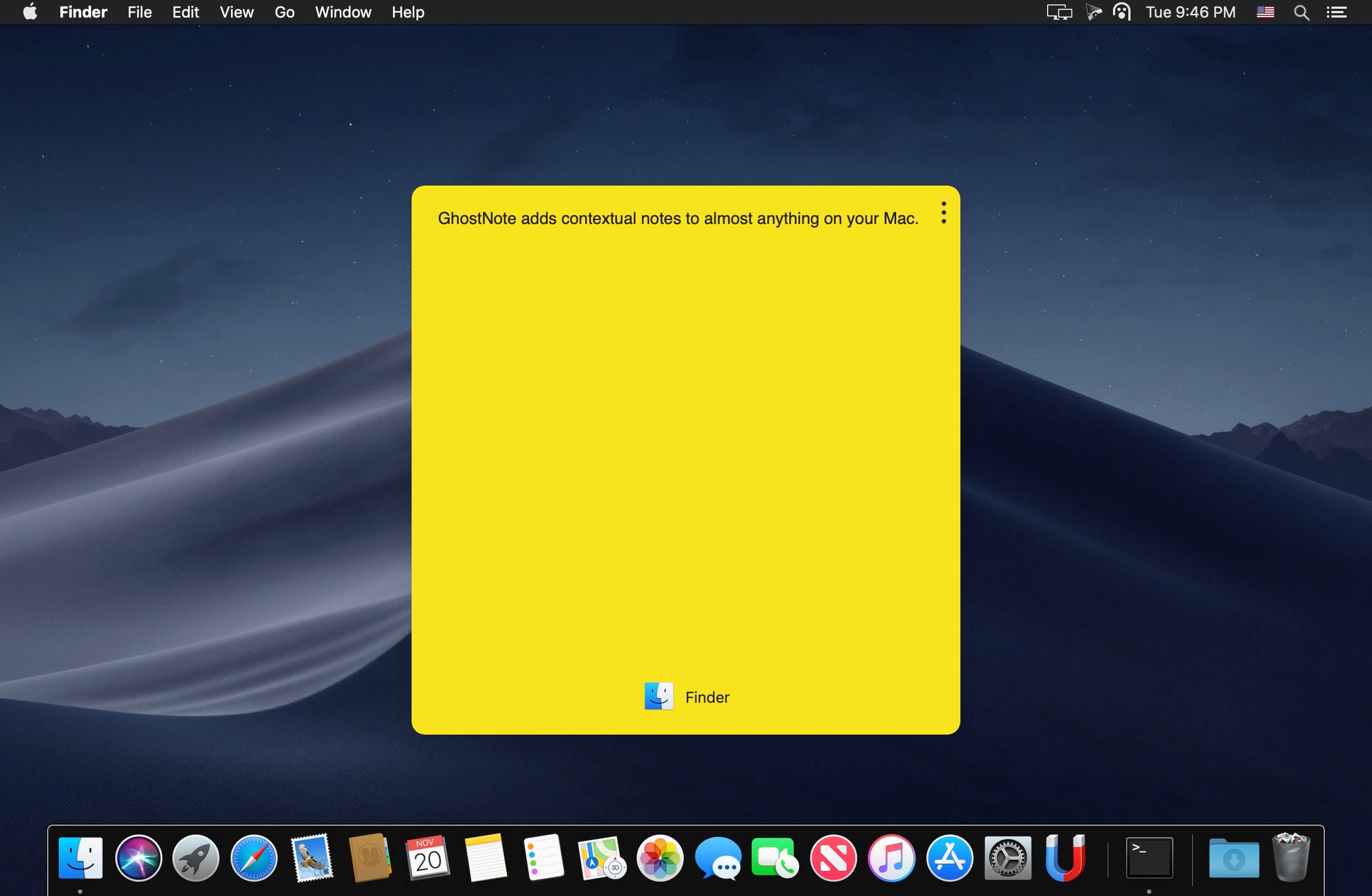This screenshot has width=1372, height=896.
Task: Click the display mirroring menu bar icon
Action: (1059, 12)
